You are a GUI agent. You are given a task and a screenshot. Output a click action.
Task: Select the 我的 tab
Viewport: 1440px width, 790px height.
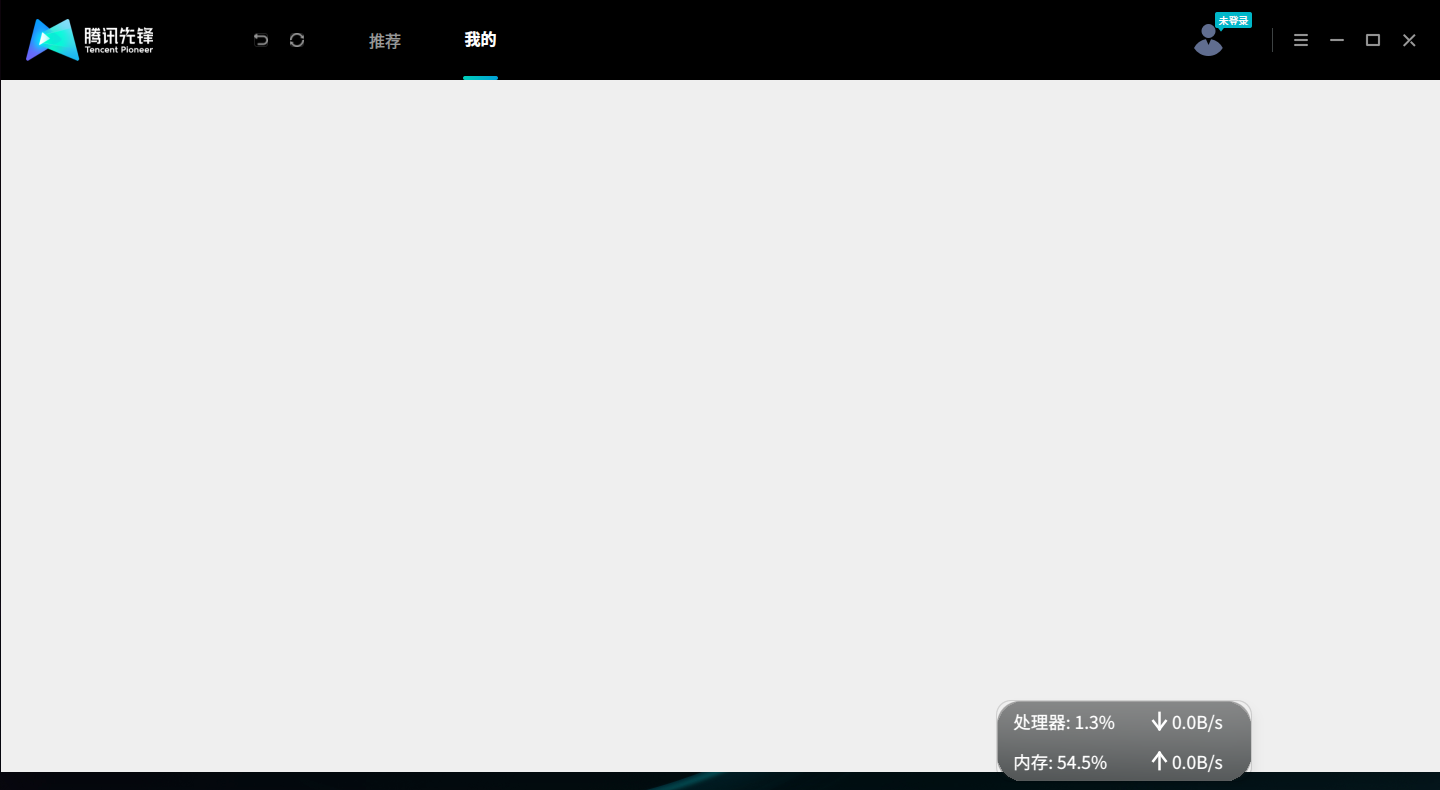tap(480, 40)
